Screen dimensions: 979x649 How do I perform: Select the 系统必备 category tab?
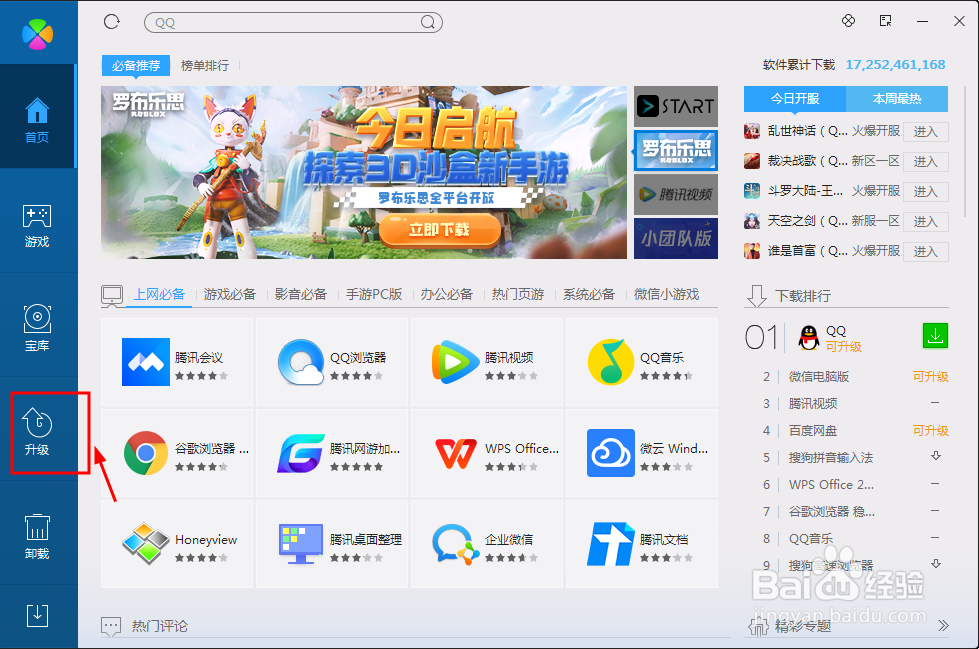pyautogui.click(x=589, y=294)
